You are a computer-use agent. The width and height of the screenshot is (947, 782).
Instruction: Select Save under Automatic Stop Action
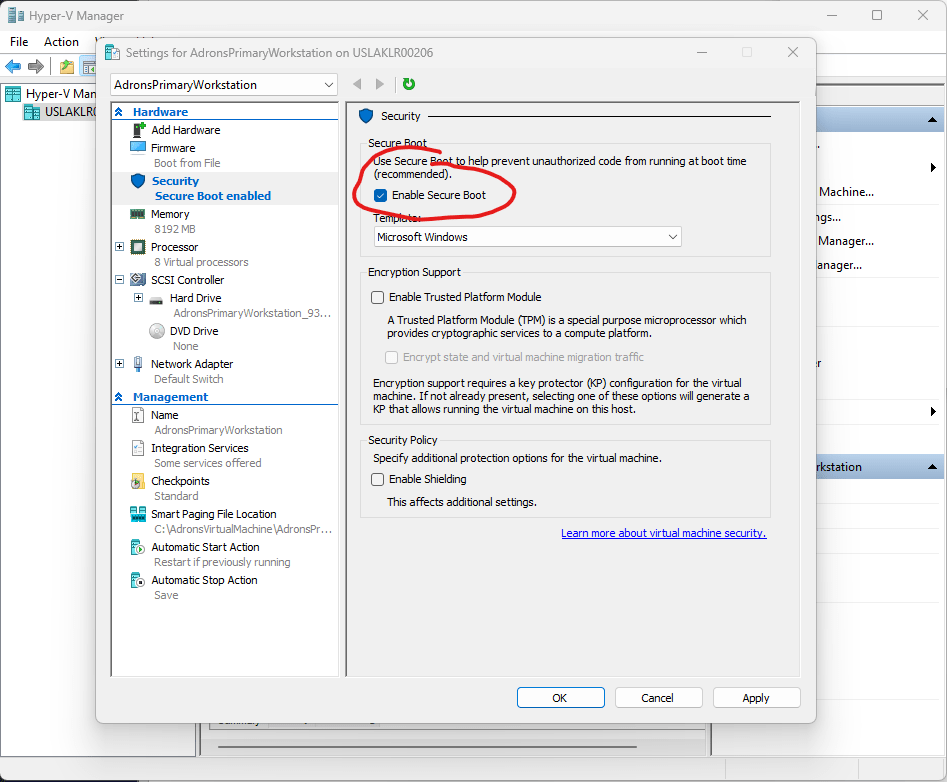tap(166, 595)
